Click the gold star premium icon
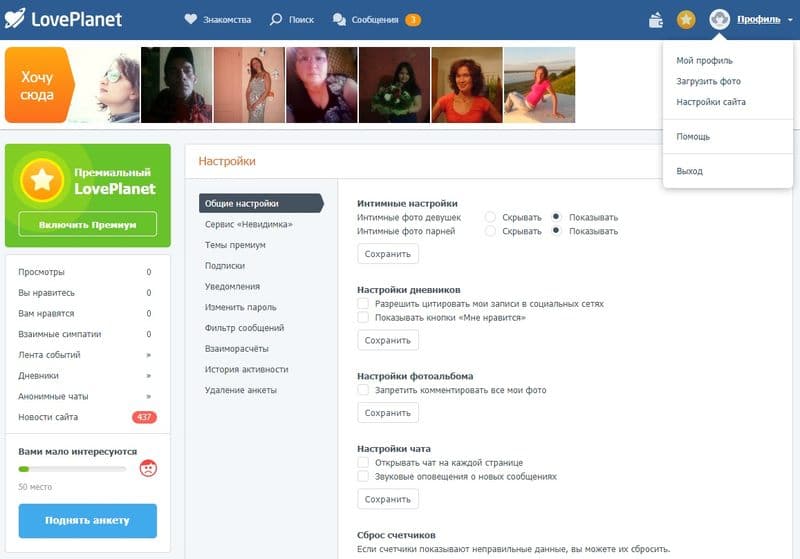 pyautogui.click(x=686, y=19)
